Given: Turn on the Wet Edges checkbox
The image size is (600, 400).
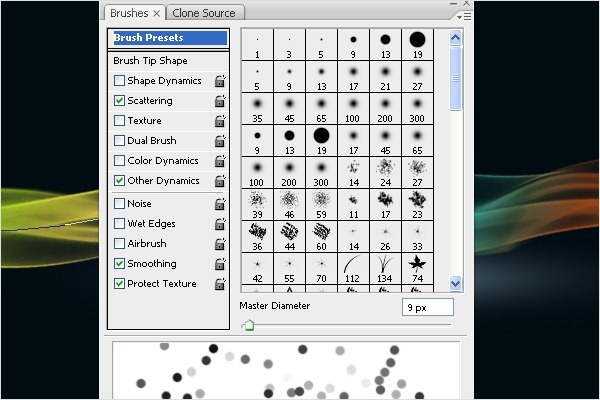Looking at the screenshot, I should 119,224.
